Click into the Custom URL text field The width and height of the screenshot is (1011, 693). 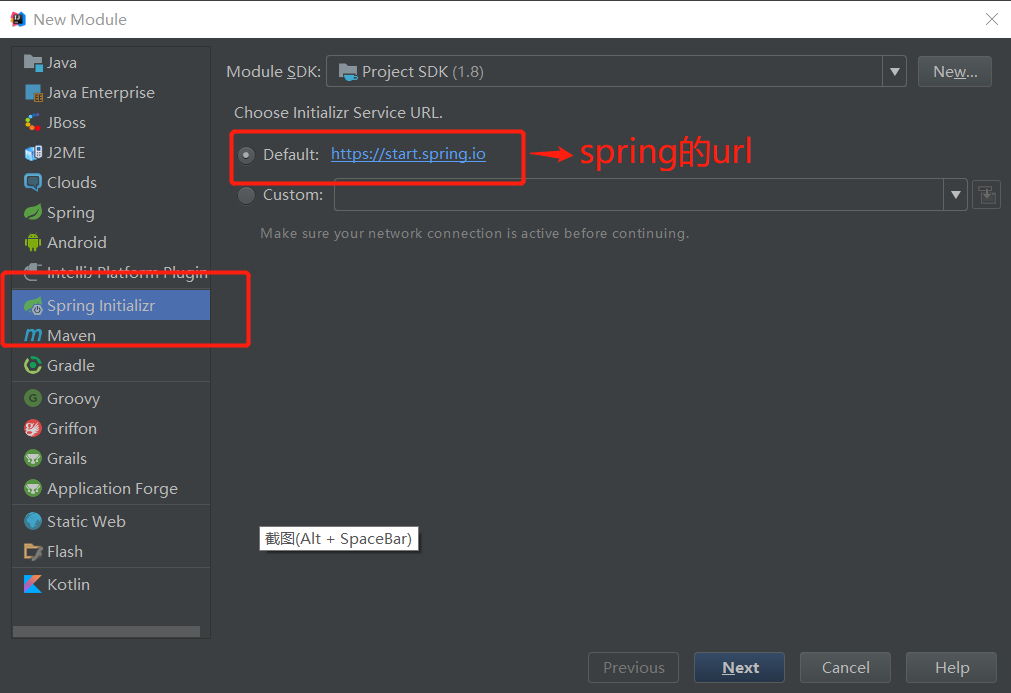point(639,195)
